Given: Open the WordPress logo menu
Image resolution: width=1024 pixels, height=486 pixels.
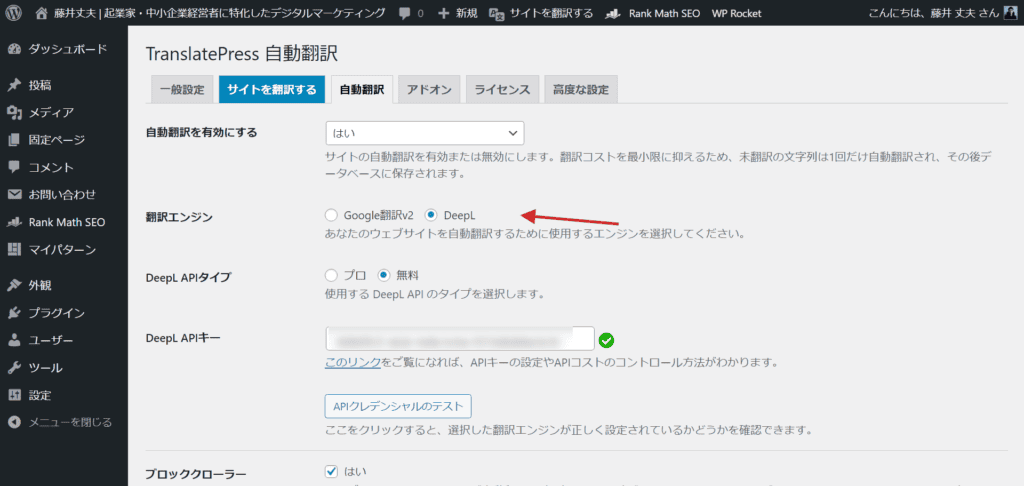Looking at the screenshot, I should [x=13, y=13].
